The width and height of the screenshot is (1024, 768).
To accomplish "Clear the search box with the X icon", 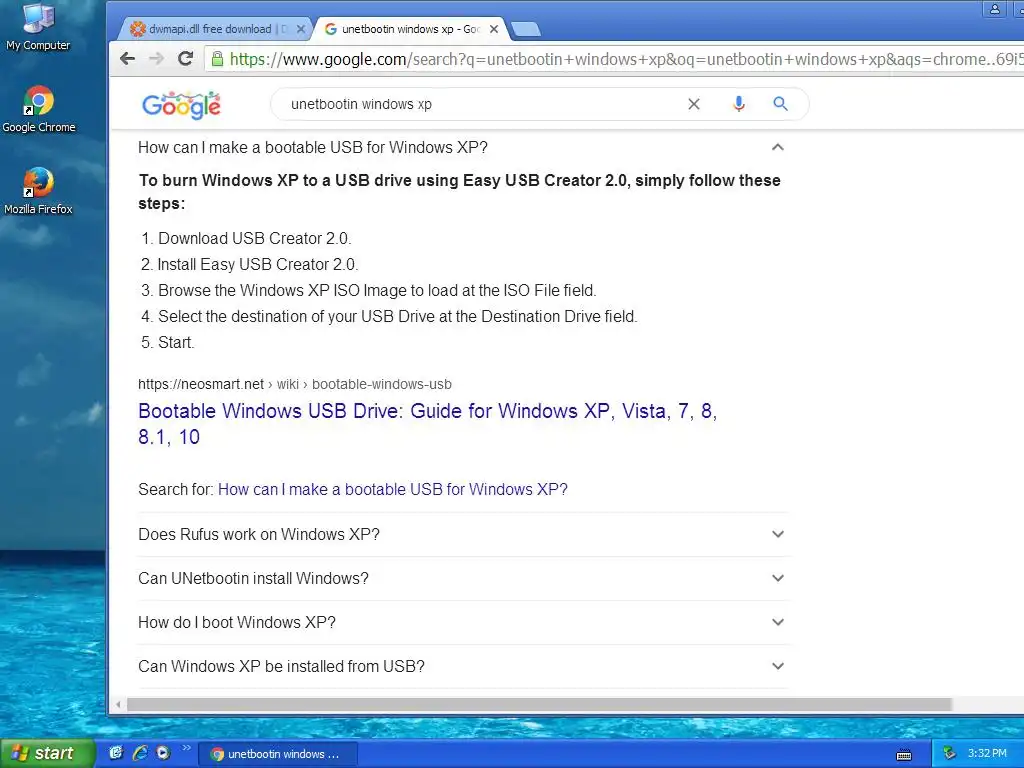I will [x=694, y=104].
